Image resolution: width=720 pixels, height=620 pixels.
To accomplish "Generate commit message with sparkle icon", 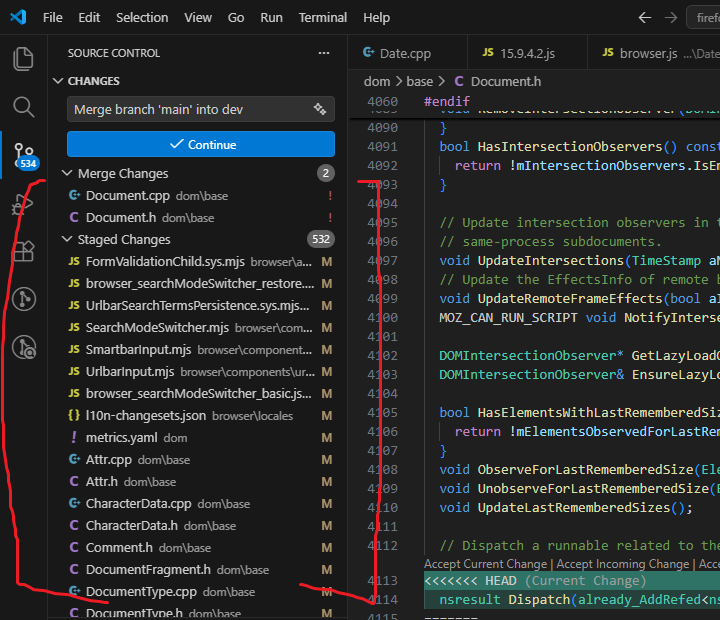I will (320, 109).
